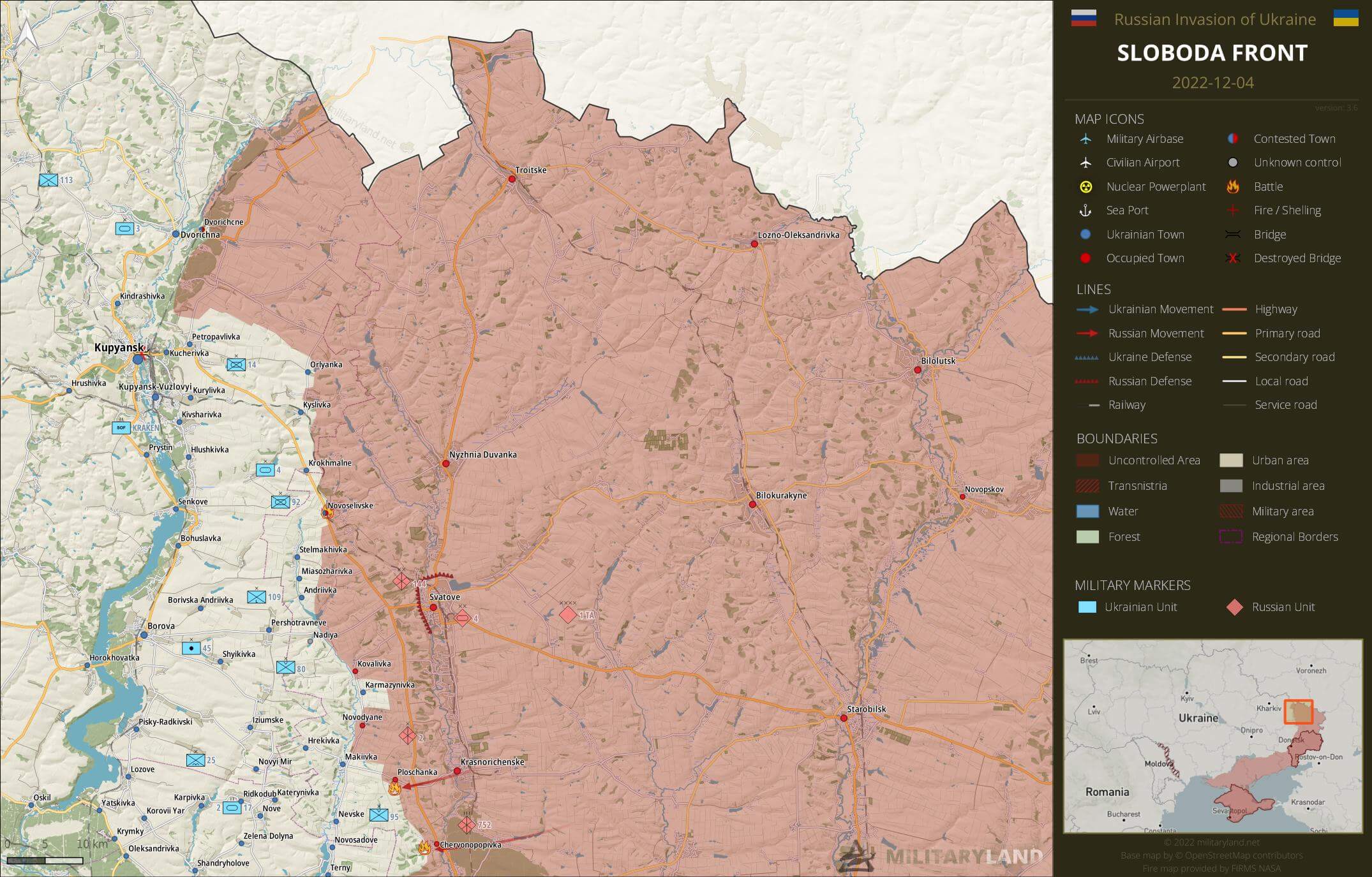
Task: Click the Sea Port anchor legend icon
Action: coord(1085,210)
